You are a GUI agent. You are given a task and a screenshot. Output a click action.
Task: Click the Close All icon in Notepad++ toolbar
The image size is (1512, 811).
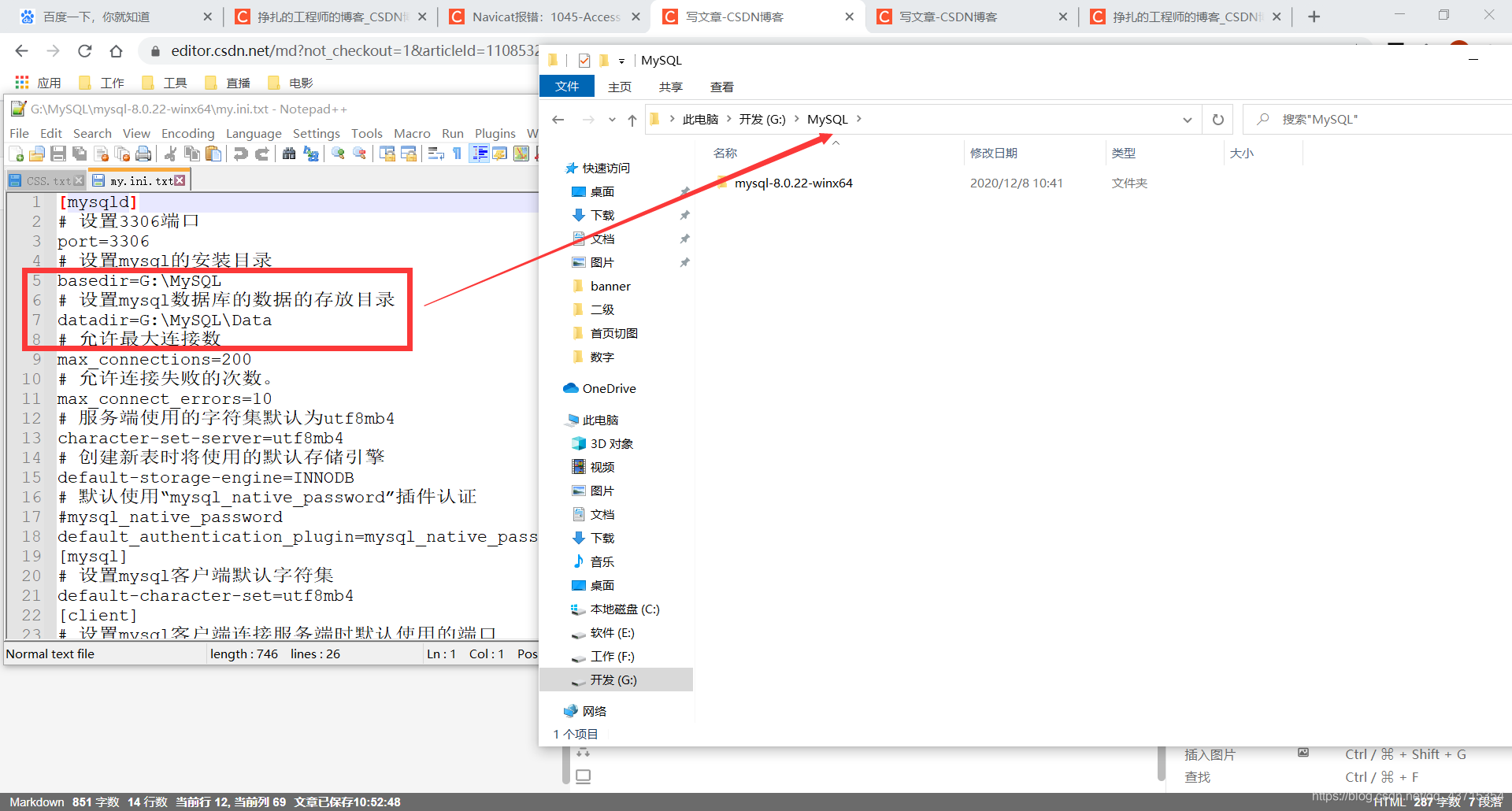coord(121,154)
